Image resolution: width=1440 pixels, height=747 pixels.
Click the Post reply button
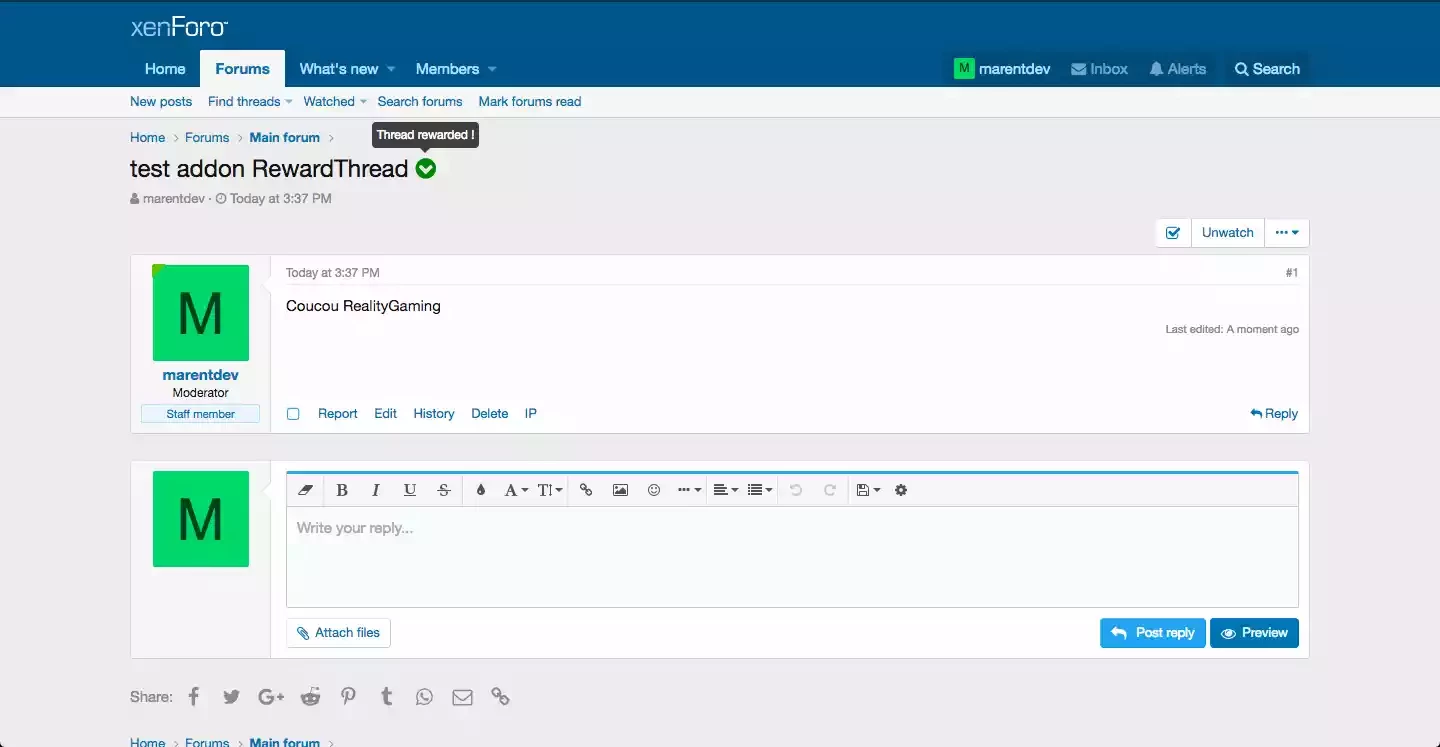[1153, 633]
